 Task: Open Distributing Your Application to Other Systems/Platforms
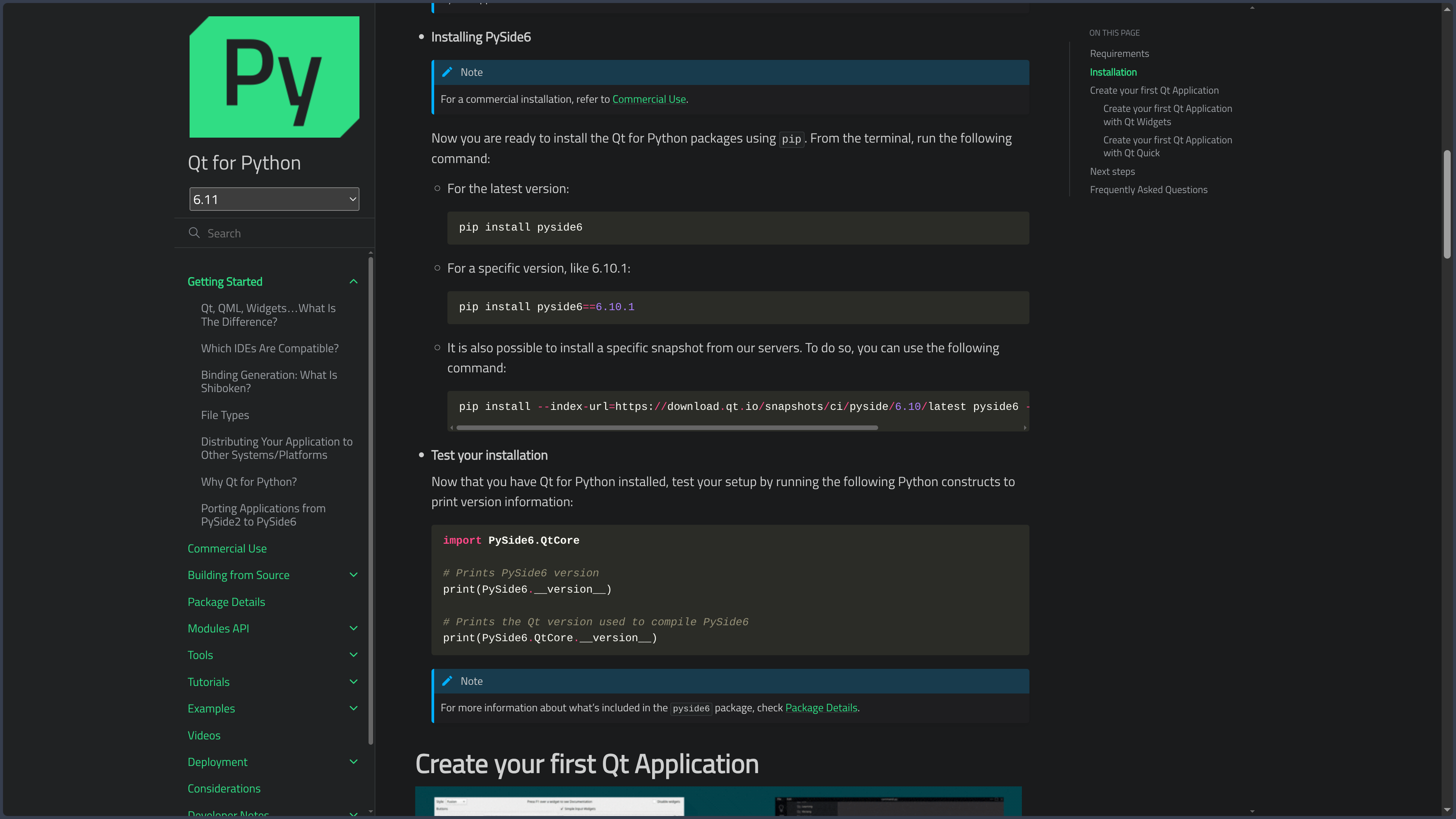point(277,448)
